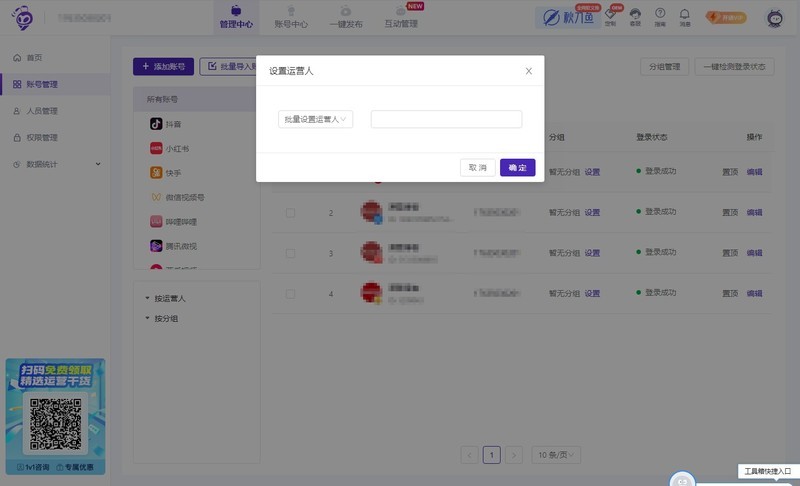The image size is (800, 486).
Task: Click 置顶 in the first row
Action: tap(730, 172)
